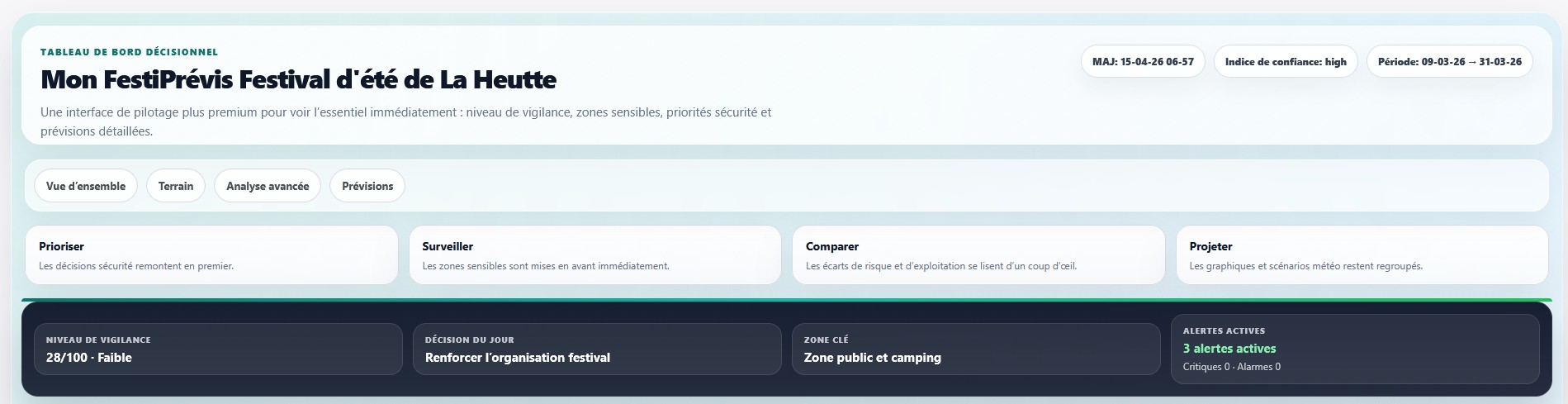1568x404 pixels.
Task: Click the Critiques 0 · Alarmes 0 line
Action: pos(1231,367)
